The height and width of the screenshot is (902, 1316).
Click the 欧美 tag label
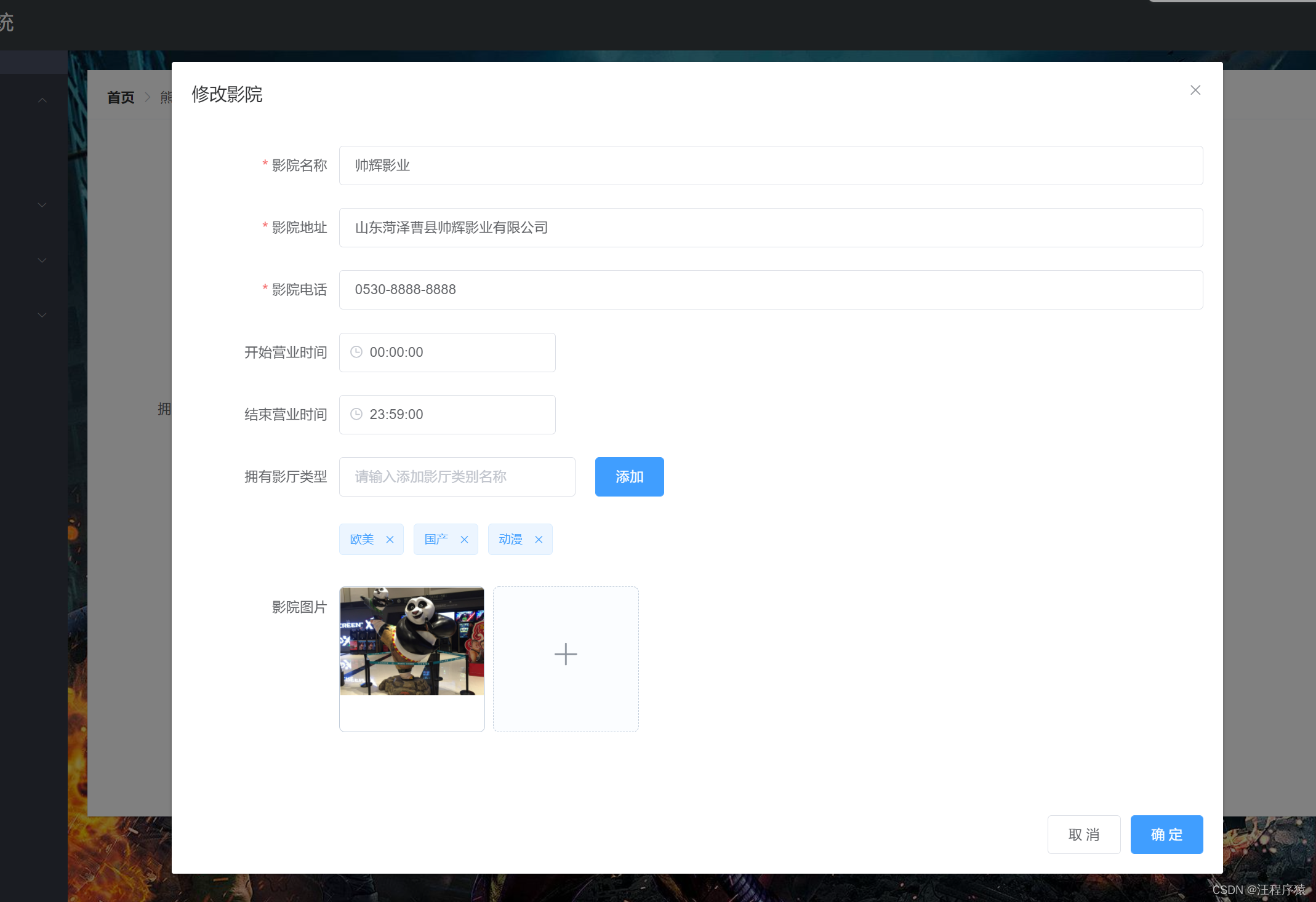pos(362,540)
